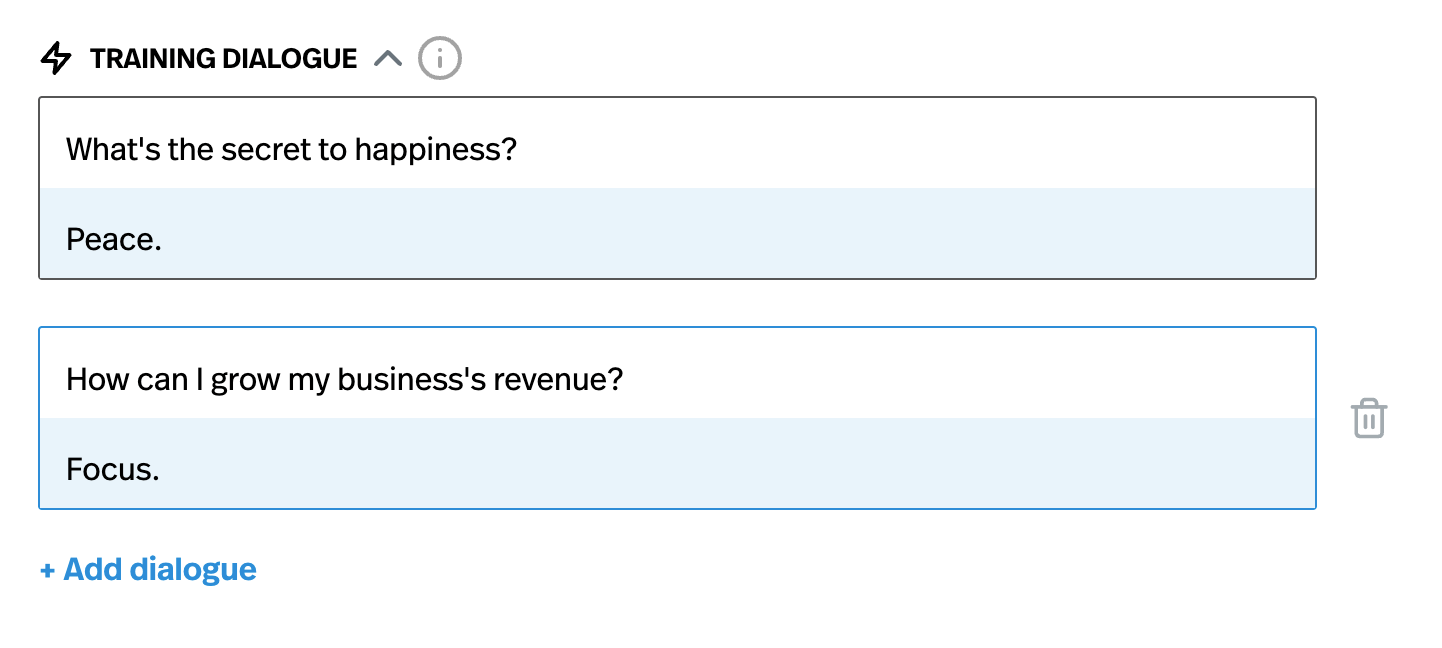Place cursor on the word "Peace"
Image resolution: width=1442 pixels, height=648 pixels.
click(110, 240)
